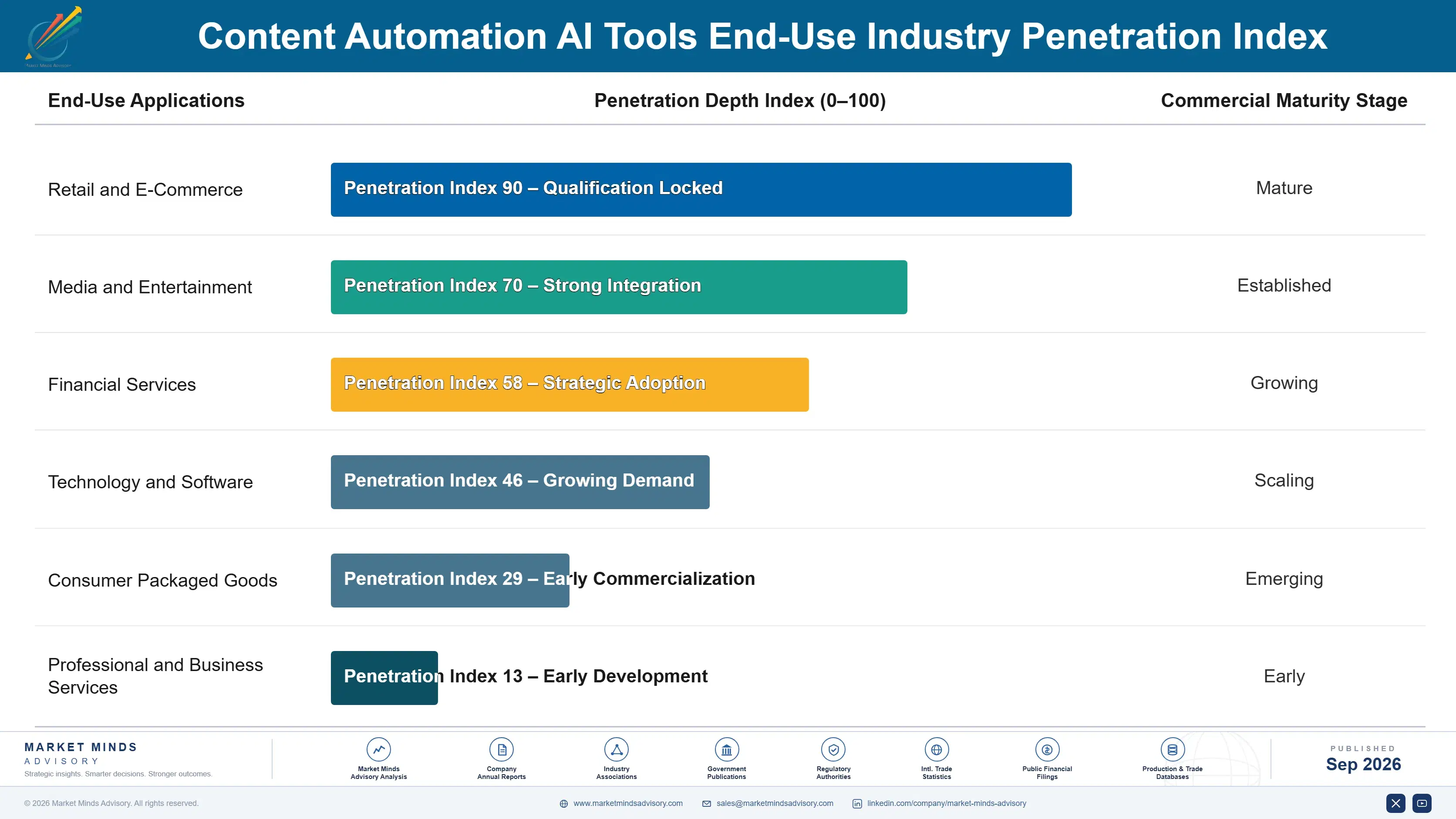Select 'Retail and E-Commerce' row label
This screenshot has width=1456, height=819.
[145, 190]
